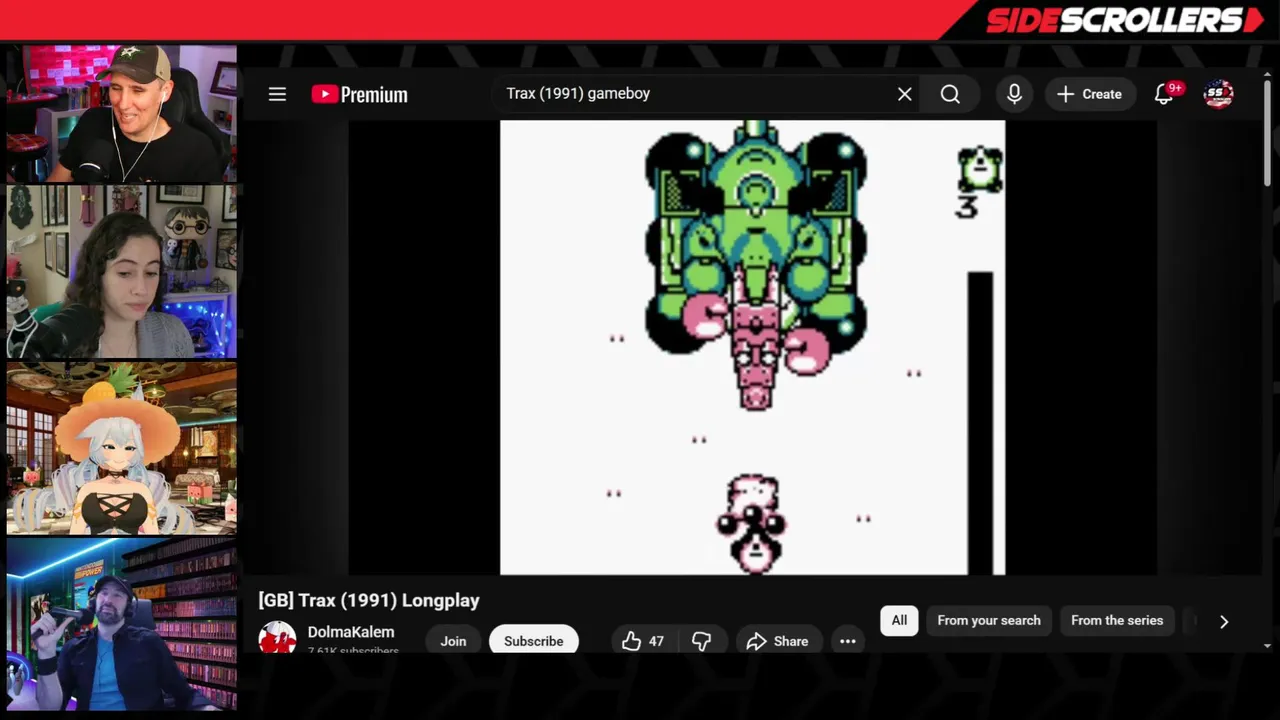Join the DolmaKalem channel membership
The image size is (1280, 720).
[453, 641]
